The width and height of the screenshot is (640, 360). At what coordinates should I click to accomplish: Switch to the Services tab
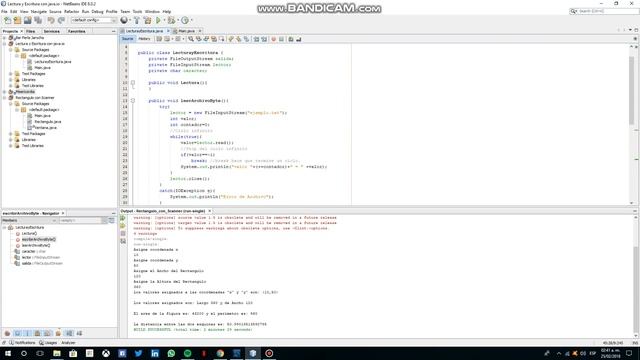click(x=51, y=31)
